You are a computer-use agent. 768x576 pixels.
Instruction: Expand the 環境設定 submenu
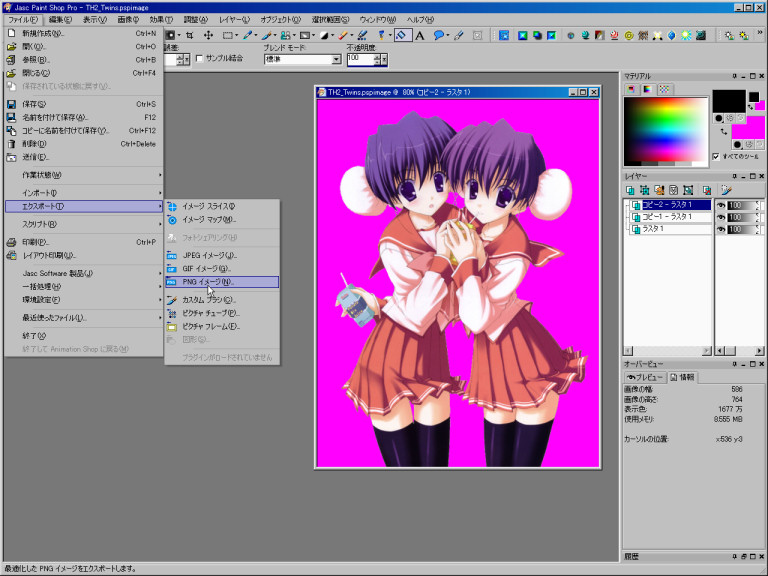point(83,300)
